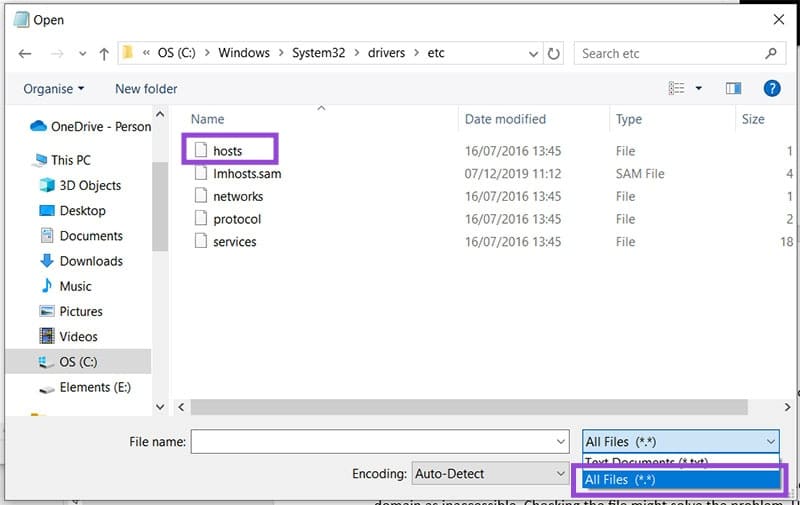800x505 pixels.
Task: Open the recent locations chevron
Action: click(82, 54)
